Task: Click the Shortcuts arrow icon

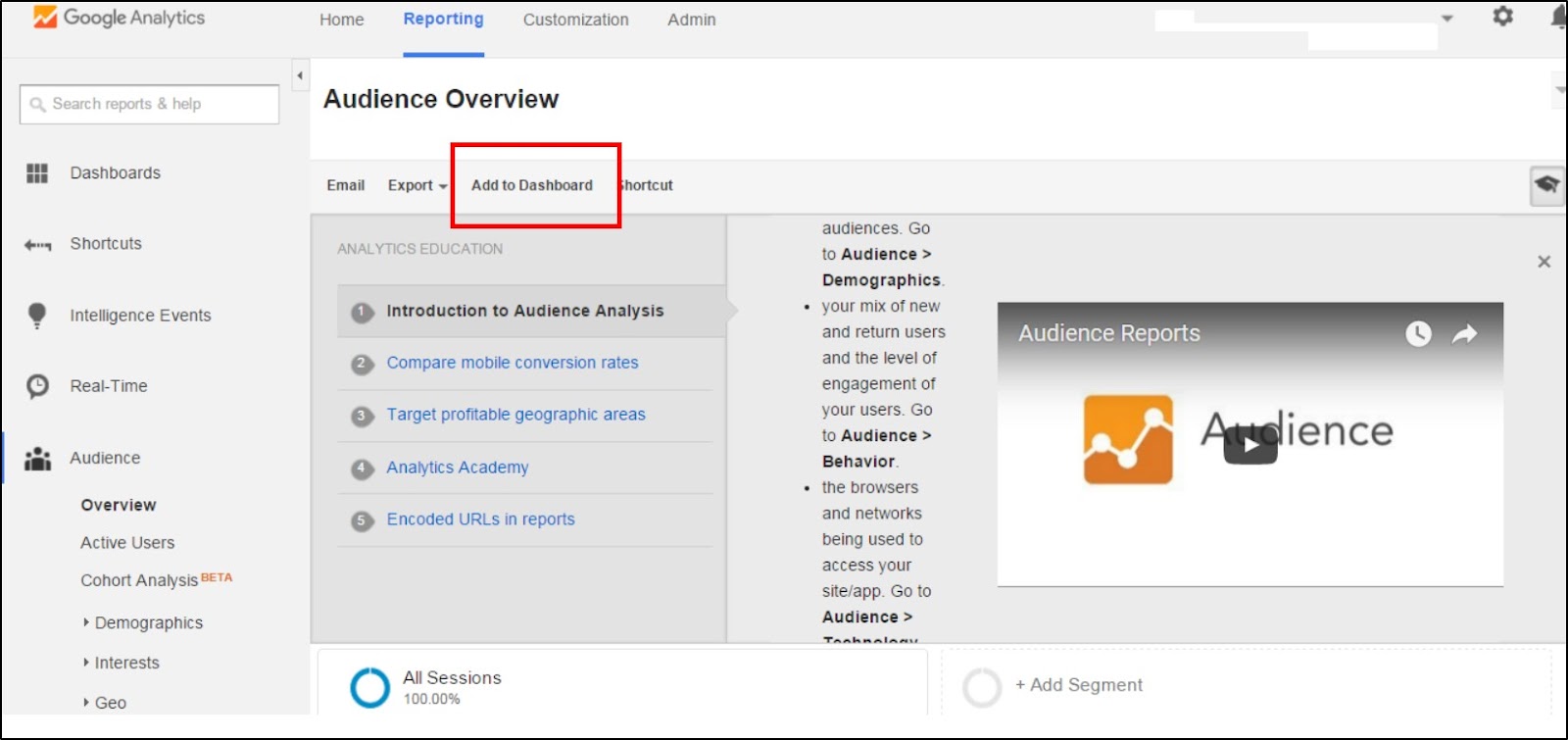Action: tap(37, 244)
